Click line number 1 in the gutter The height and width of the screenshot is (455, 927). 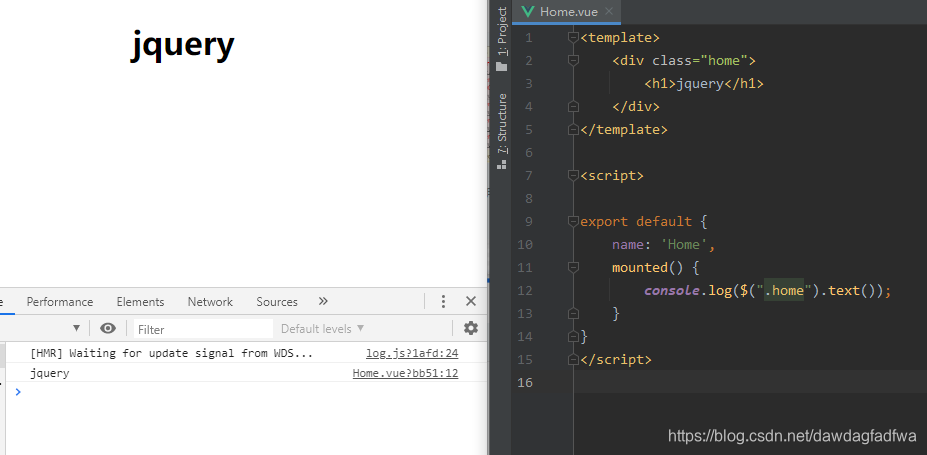click(529, 38)
